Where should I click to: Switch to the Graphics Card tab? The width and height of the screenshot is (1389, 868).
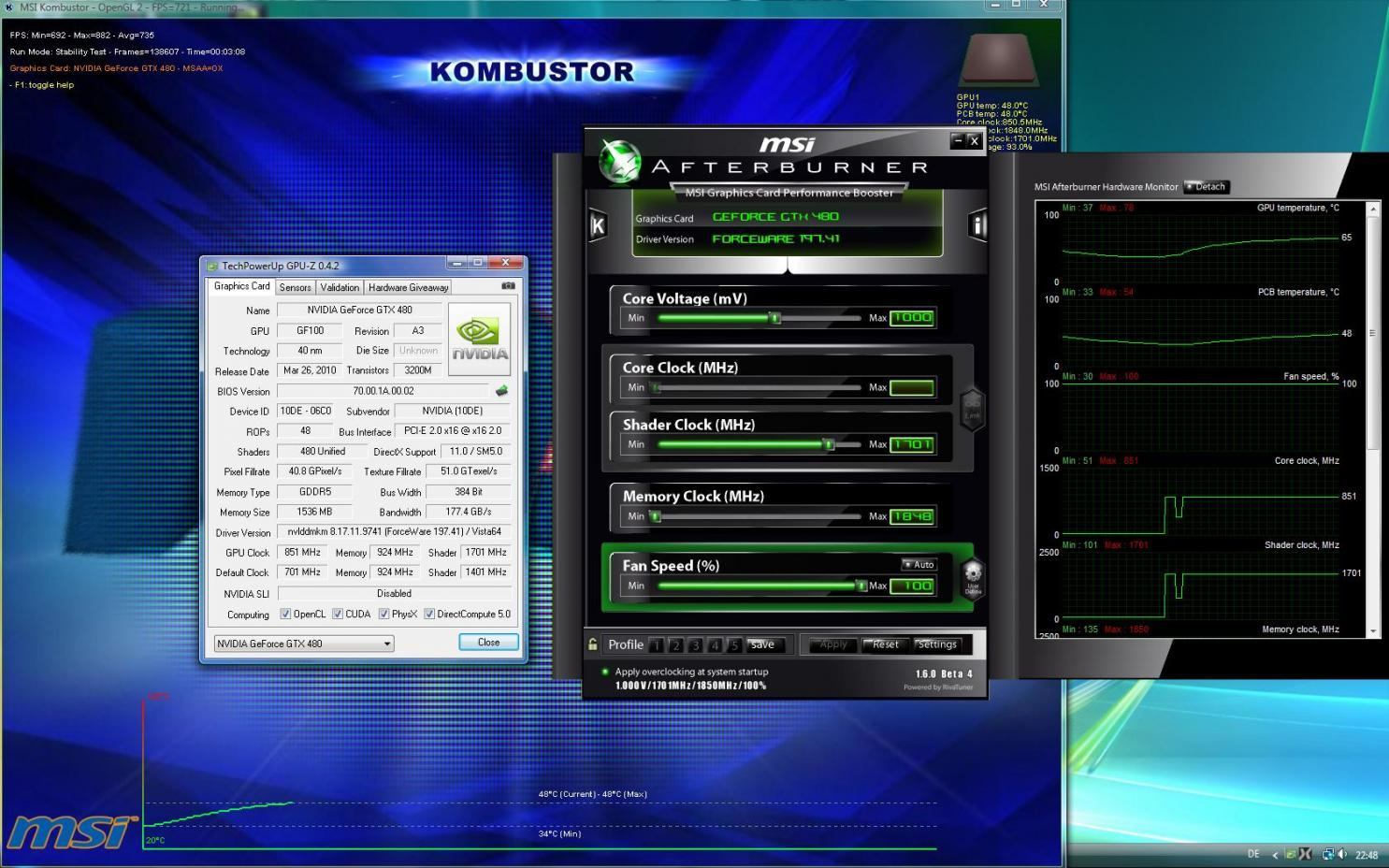point(241,286)
